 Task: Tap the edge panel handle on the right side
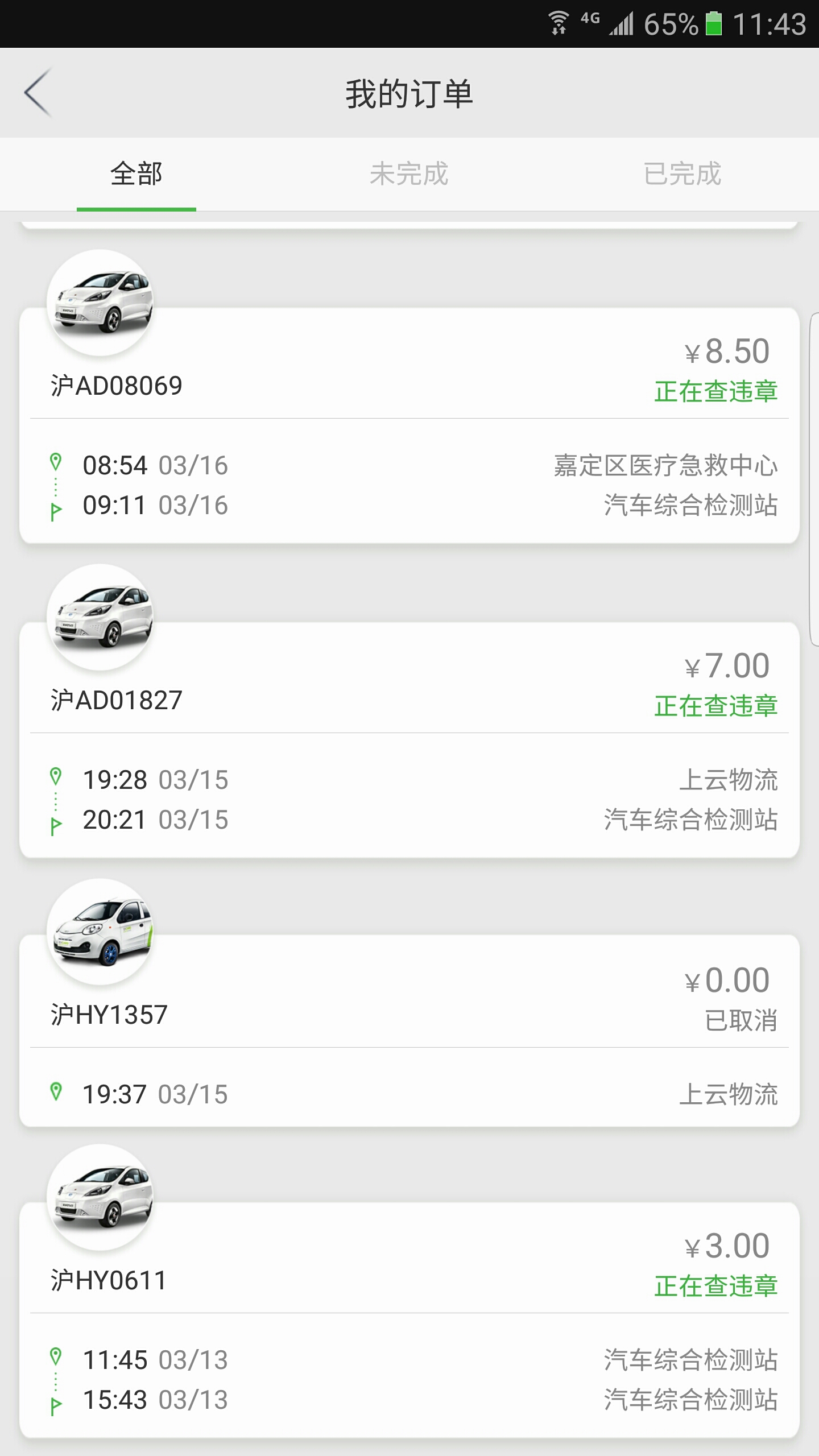click(x=814, y=479)
